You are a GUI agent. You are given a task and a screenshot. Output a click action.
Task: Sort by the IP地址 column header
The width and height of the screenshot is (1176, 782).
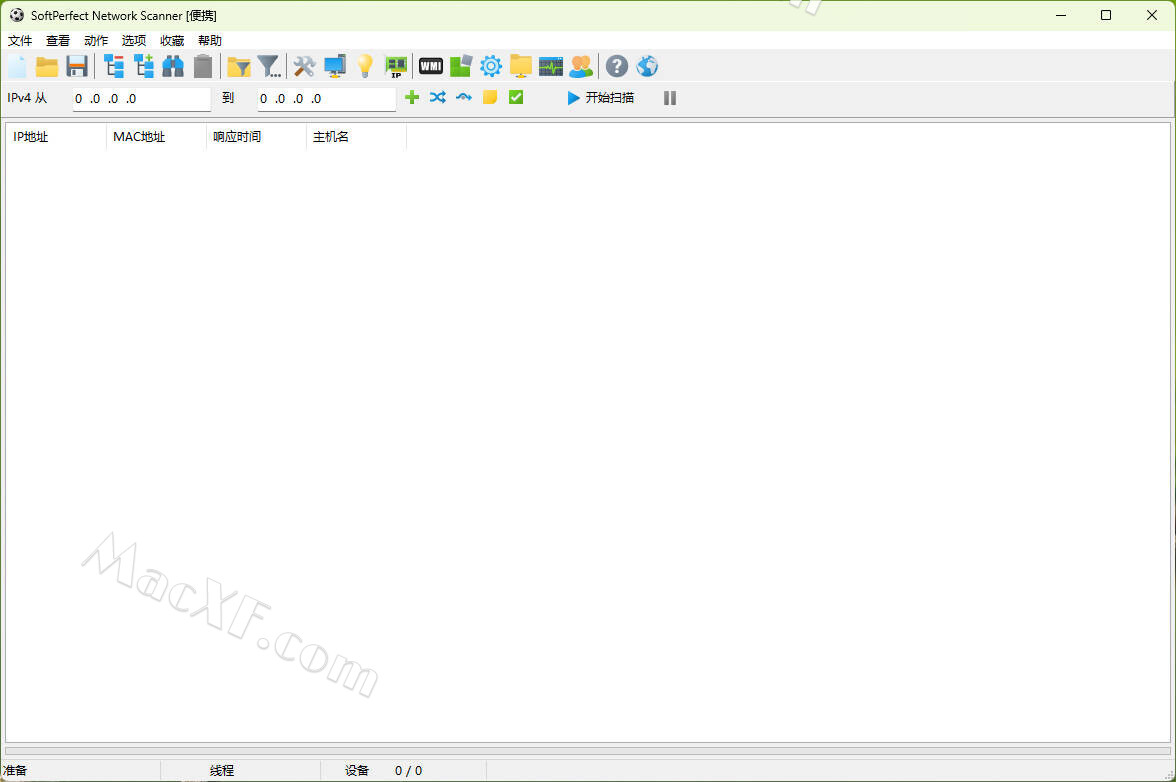pyautogui.click(x=56, y=136)
